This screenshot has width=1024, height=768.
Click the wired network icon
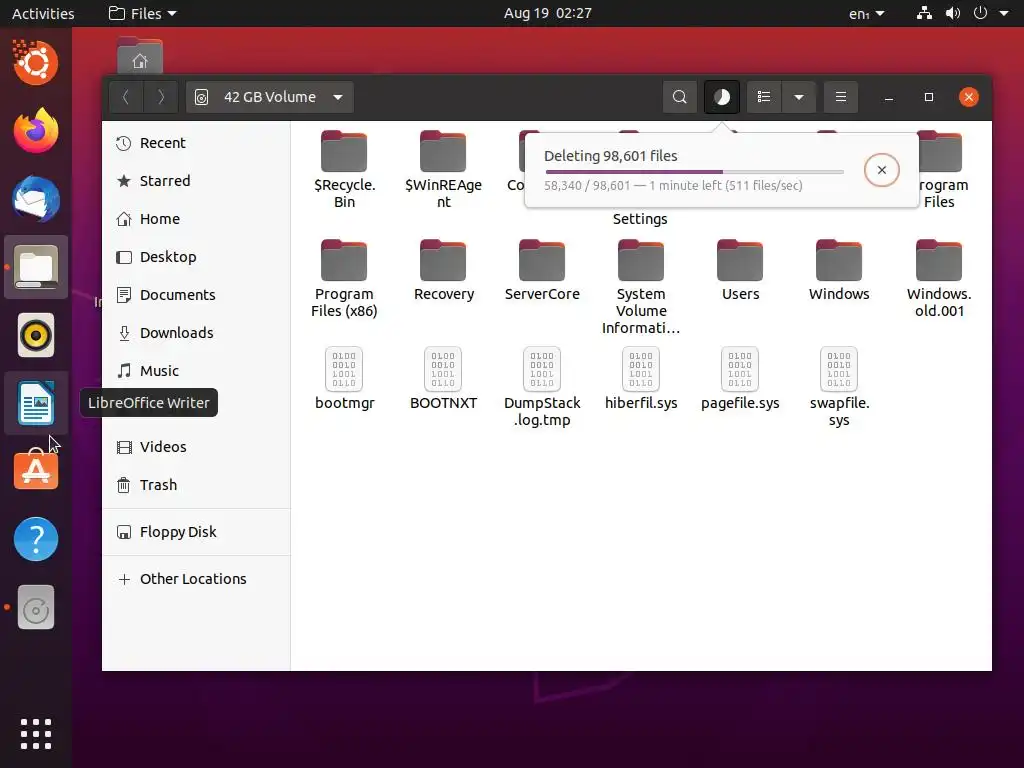924,13
